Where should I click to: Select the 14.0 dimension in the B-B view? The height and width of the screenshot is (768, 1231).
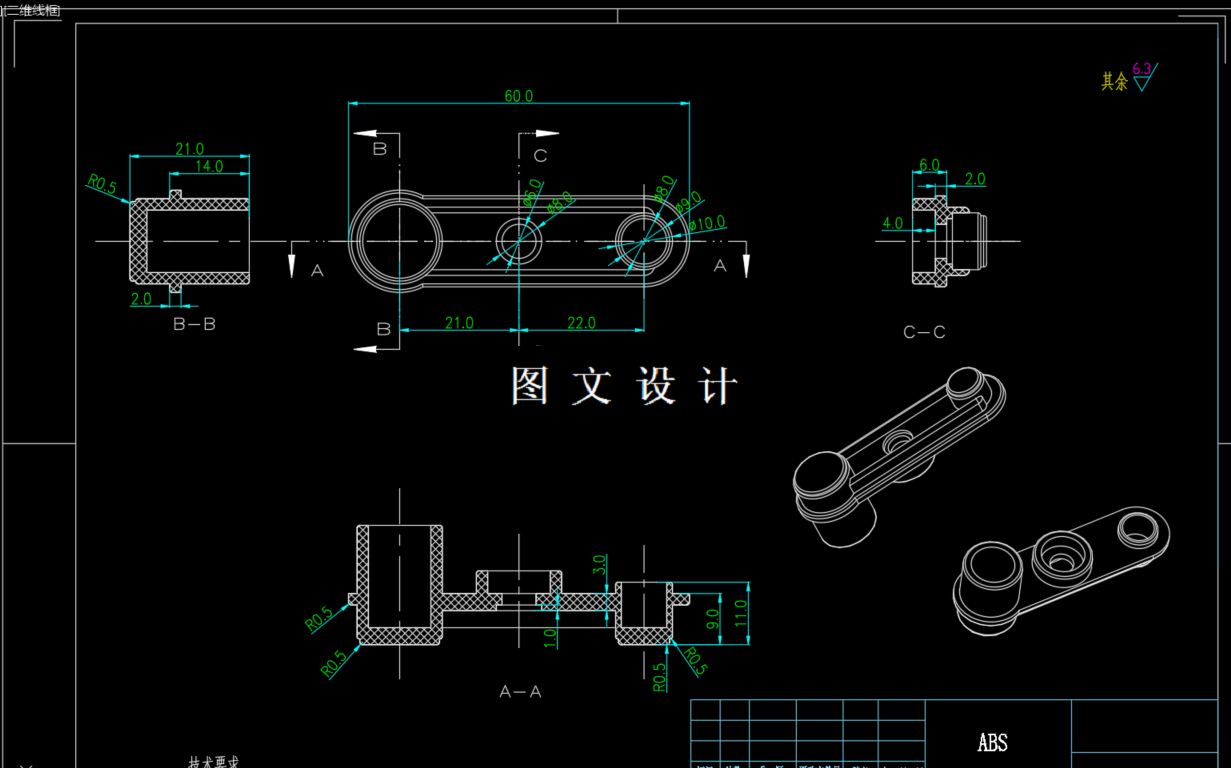coord(209,166)
